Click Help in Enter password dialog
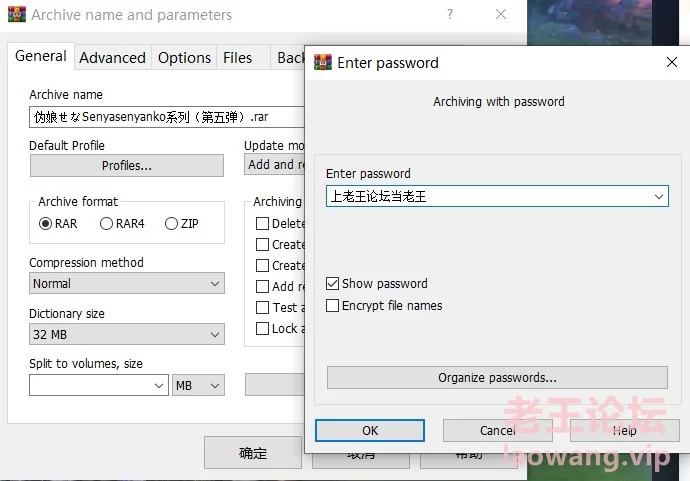 click(624, 430)
